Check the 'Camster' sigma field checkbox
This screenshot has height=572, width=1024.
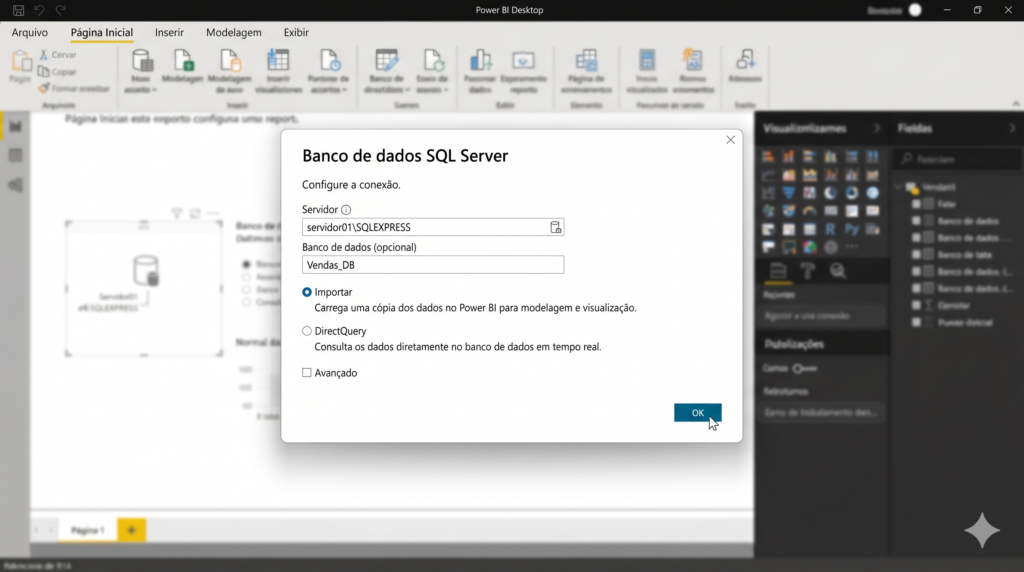tap(916, 305)
